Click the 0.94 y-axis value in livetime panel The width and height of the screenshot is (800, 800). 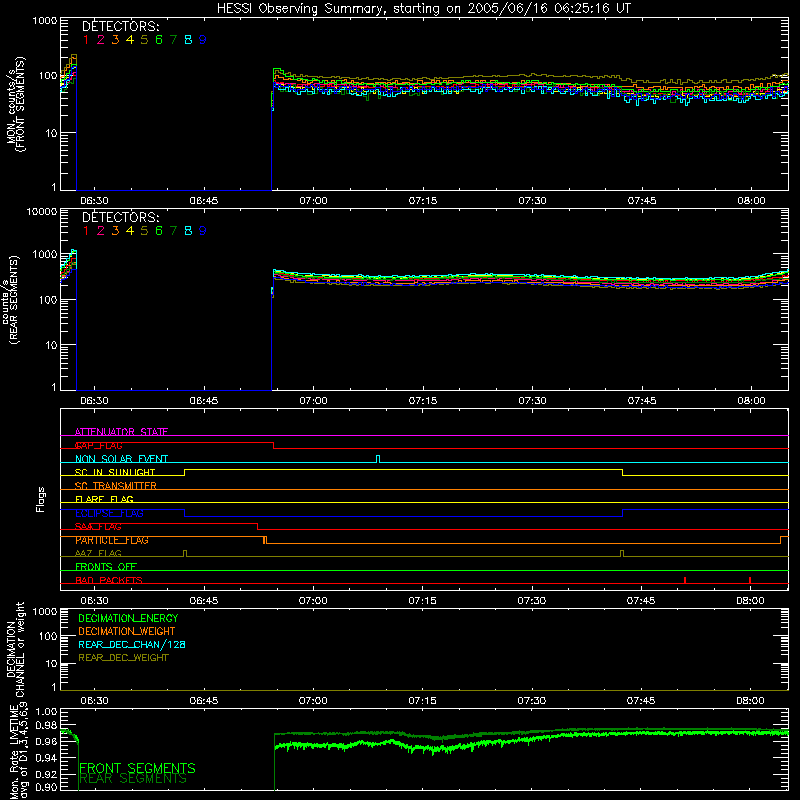[47, 758]
